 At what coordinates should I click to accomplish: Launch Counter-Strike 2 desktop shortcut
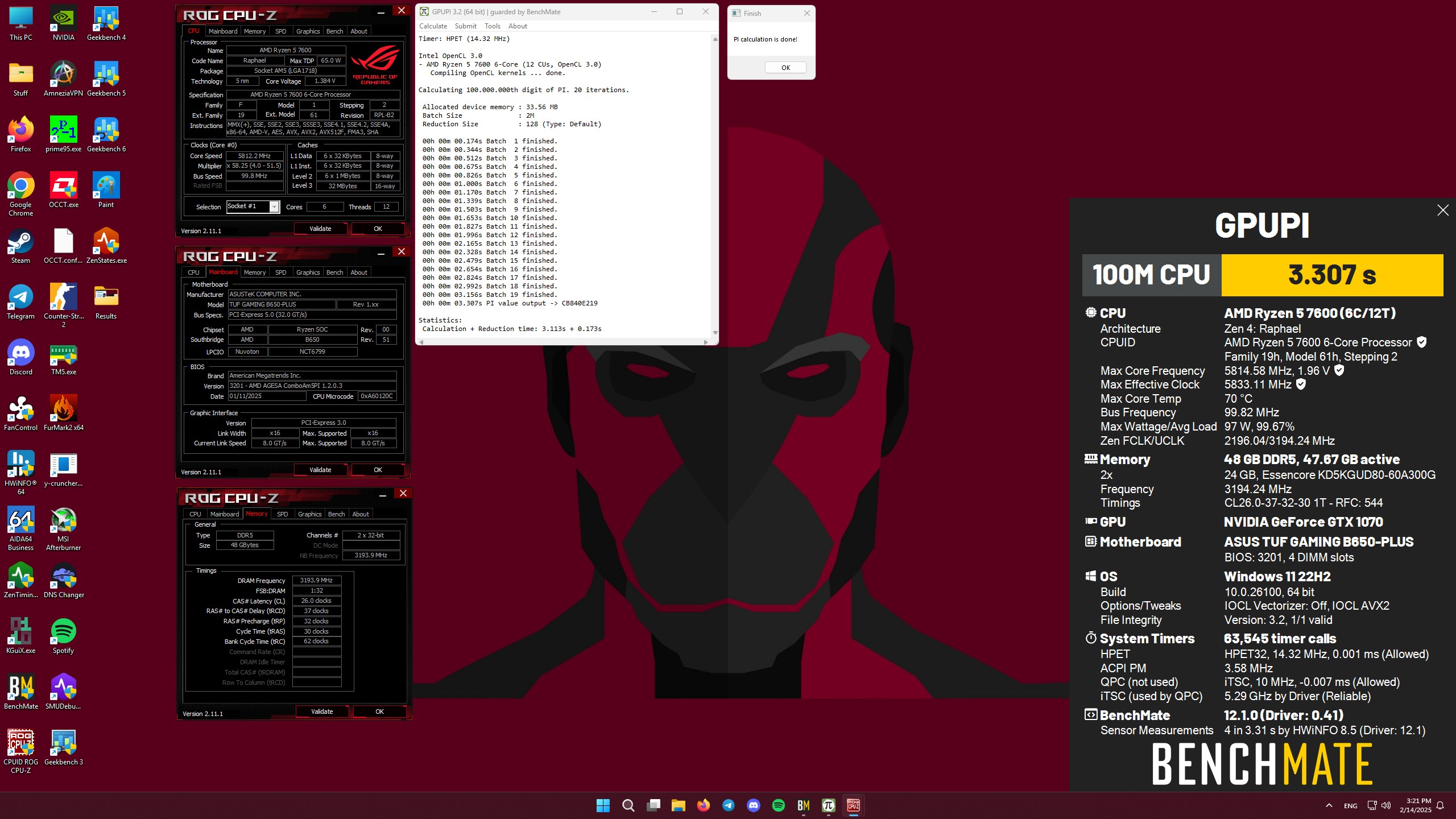[x=64, y=305]
